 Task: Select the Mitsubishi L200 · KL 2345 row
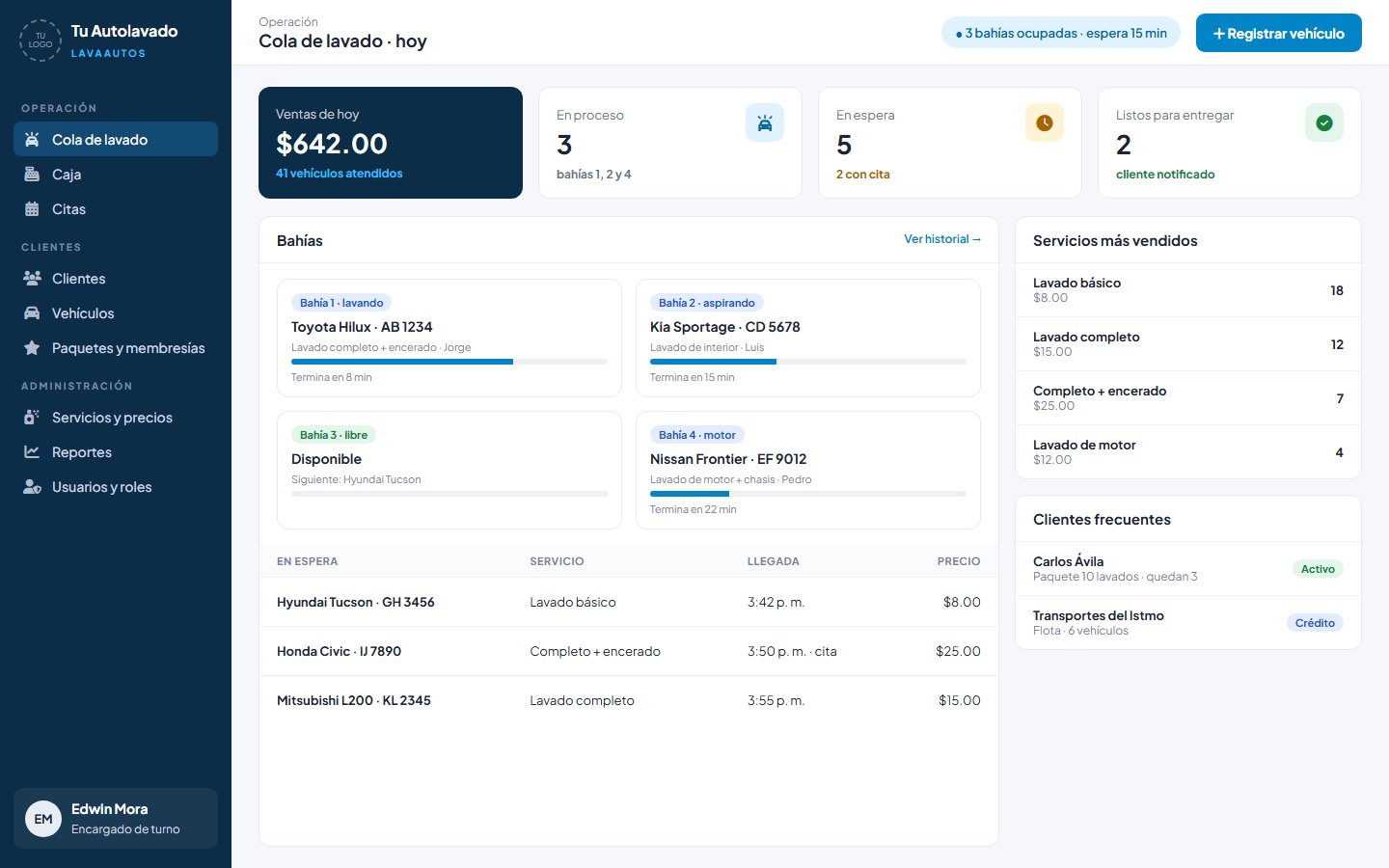(x=629, y=700)
